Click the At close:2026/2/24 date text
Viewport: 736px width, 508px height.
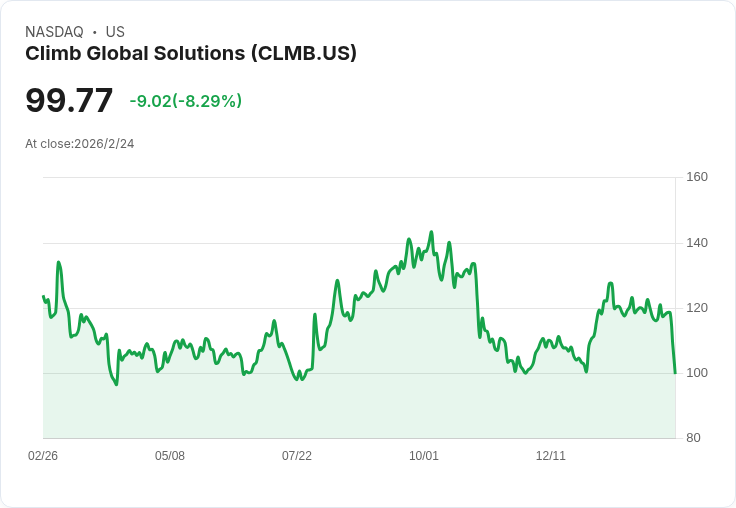click(x=79, y=144)
